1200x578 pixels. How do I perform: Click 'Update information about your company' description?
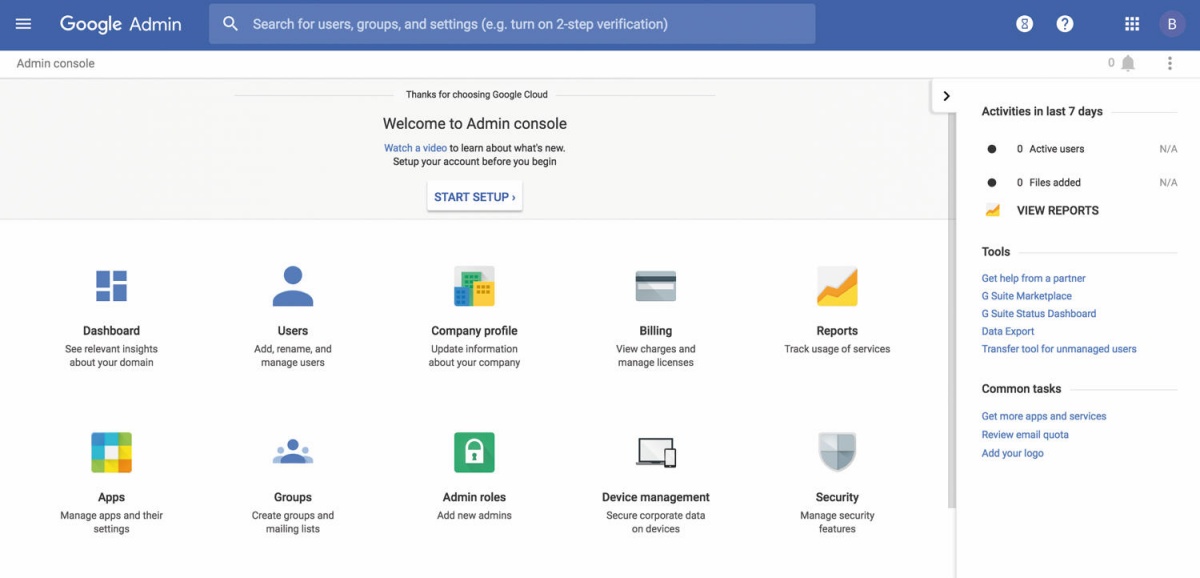click(474, 356)
